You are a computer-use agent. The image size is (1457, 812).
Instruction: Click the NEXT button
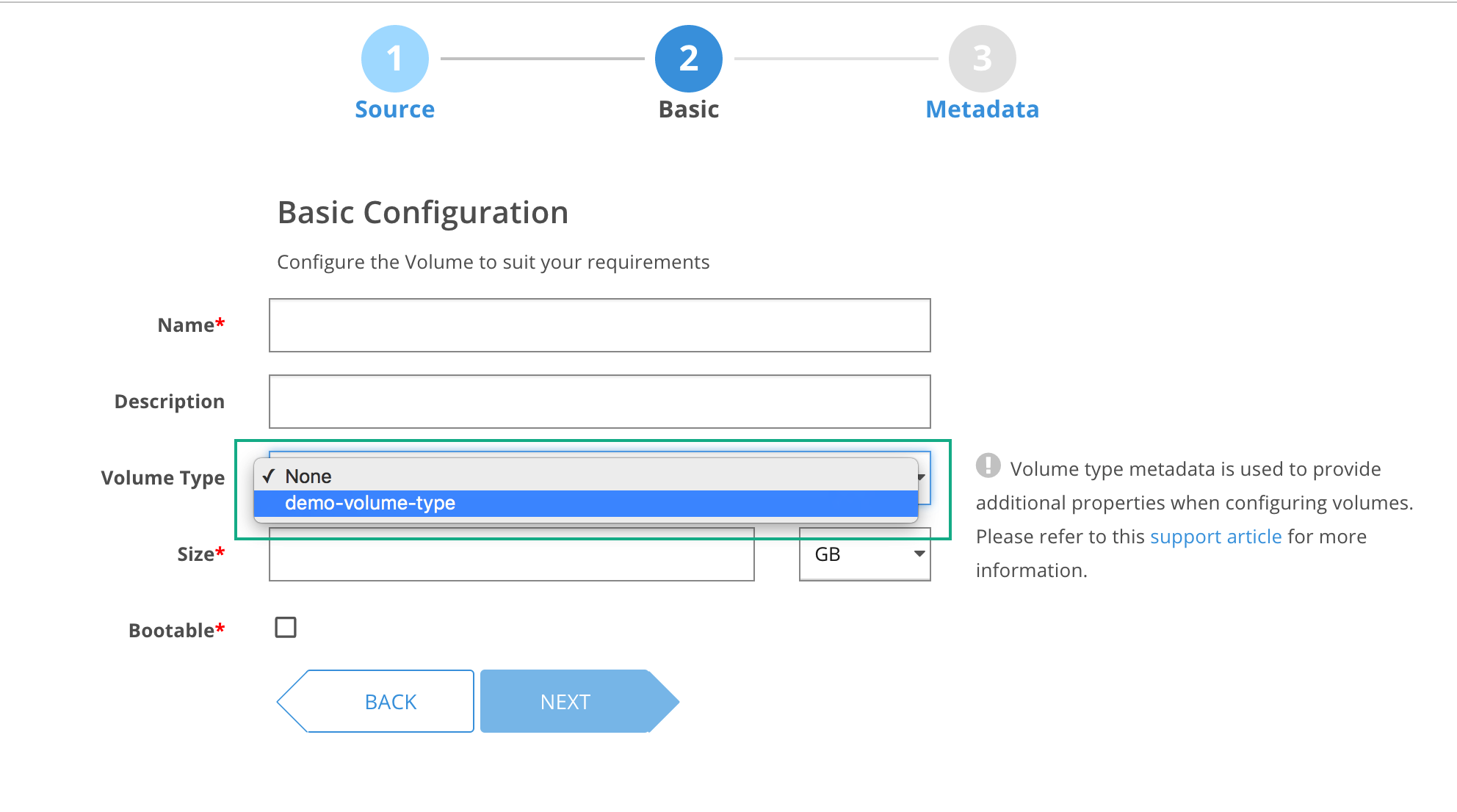[565, 702]
